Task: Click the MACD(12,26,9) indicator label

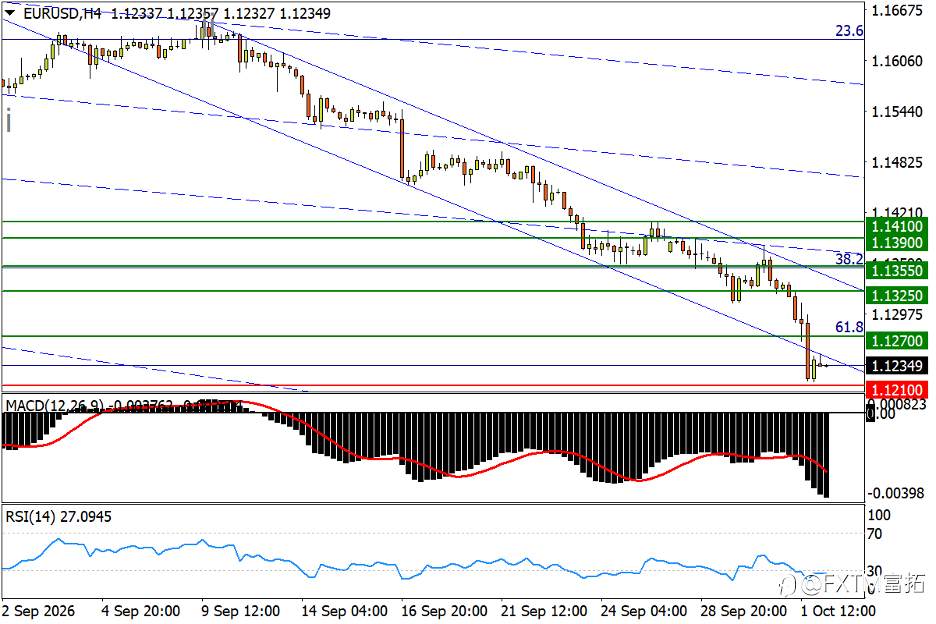Action: click(54, 405)
